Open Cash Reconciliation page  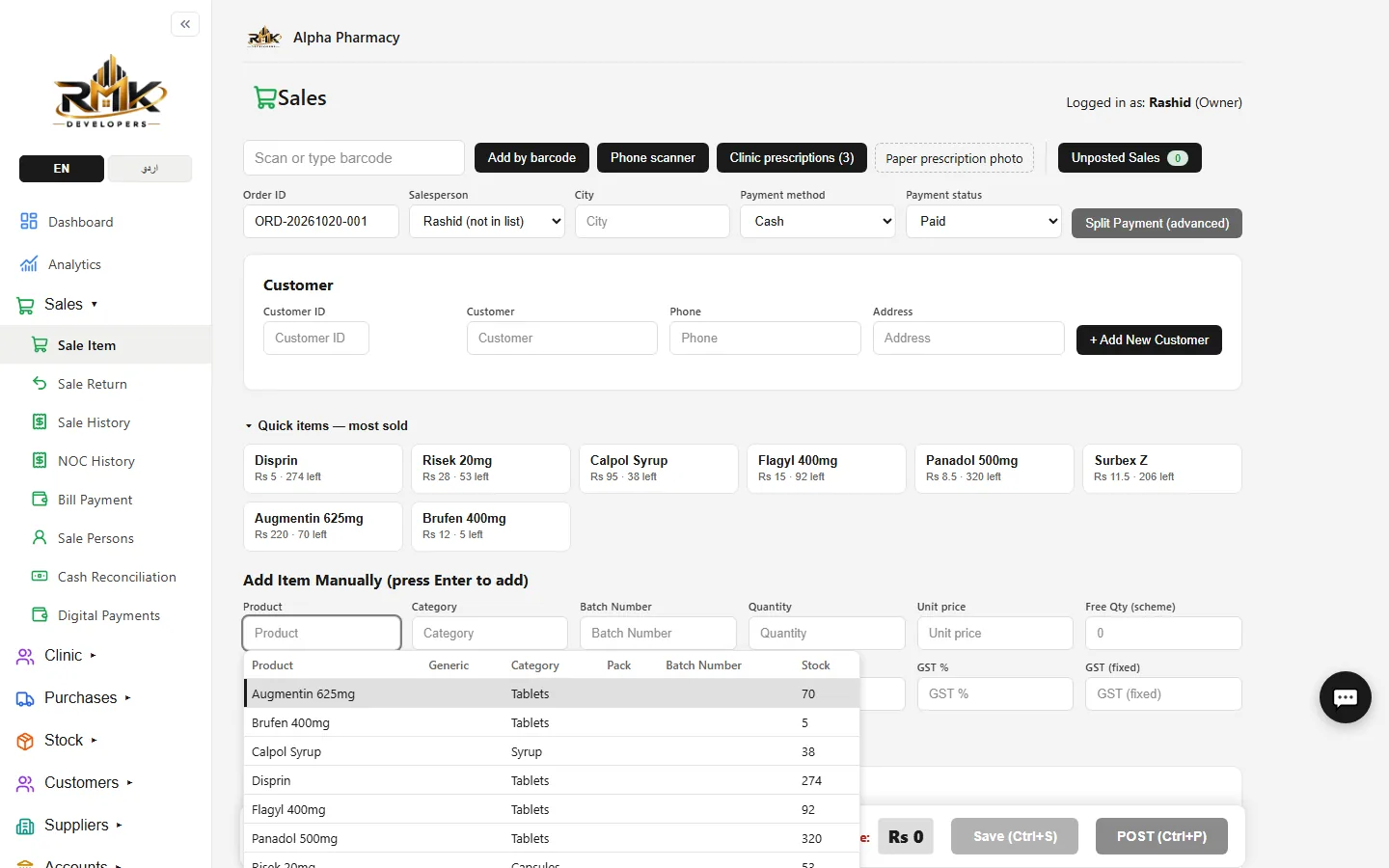click(x=117, y=577)
